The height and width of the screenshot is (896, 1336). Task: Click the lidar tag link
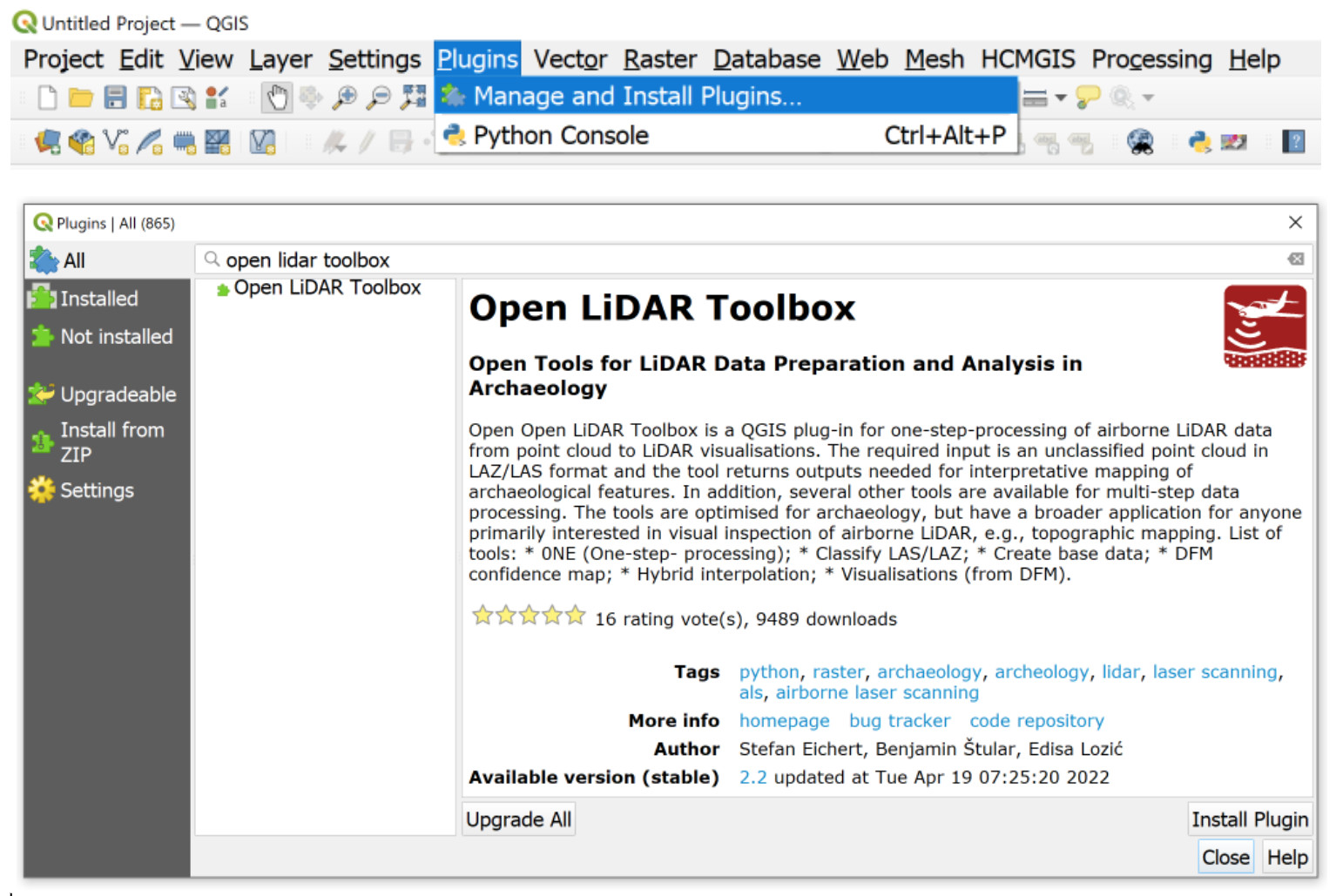point(1120,671)
